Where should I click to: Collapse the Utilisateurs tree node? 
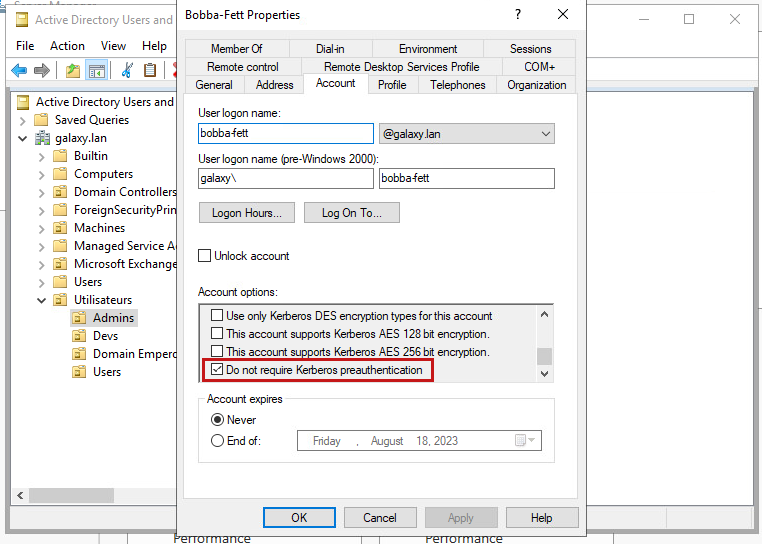[x=41, y=300]
